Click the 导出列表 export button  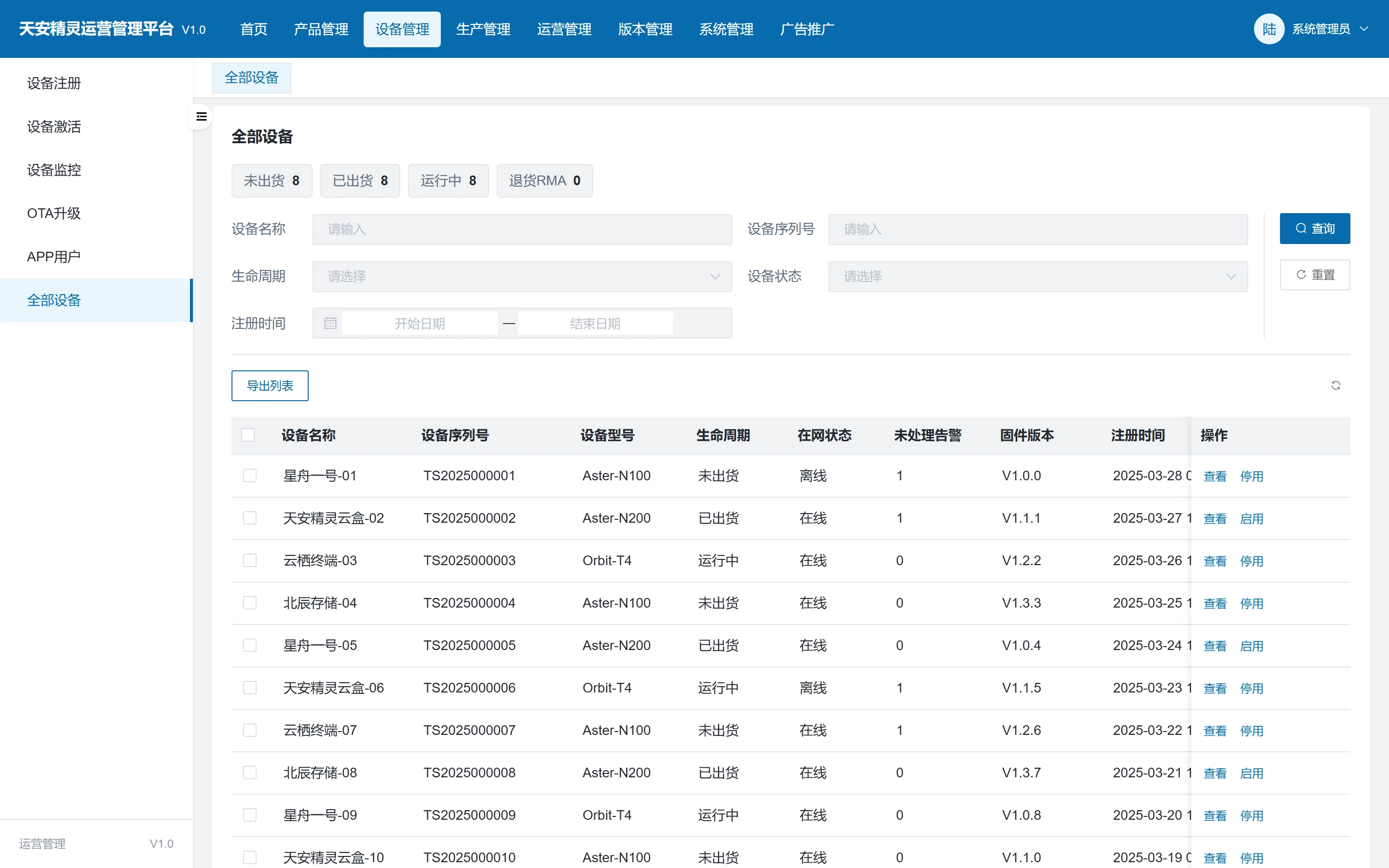point(270,386)
